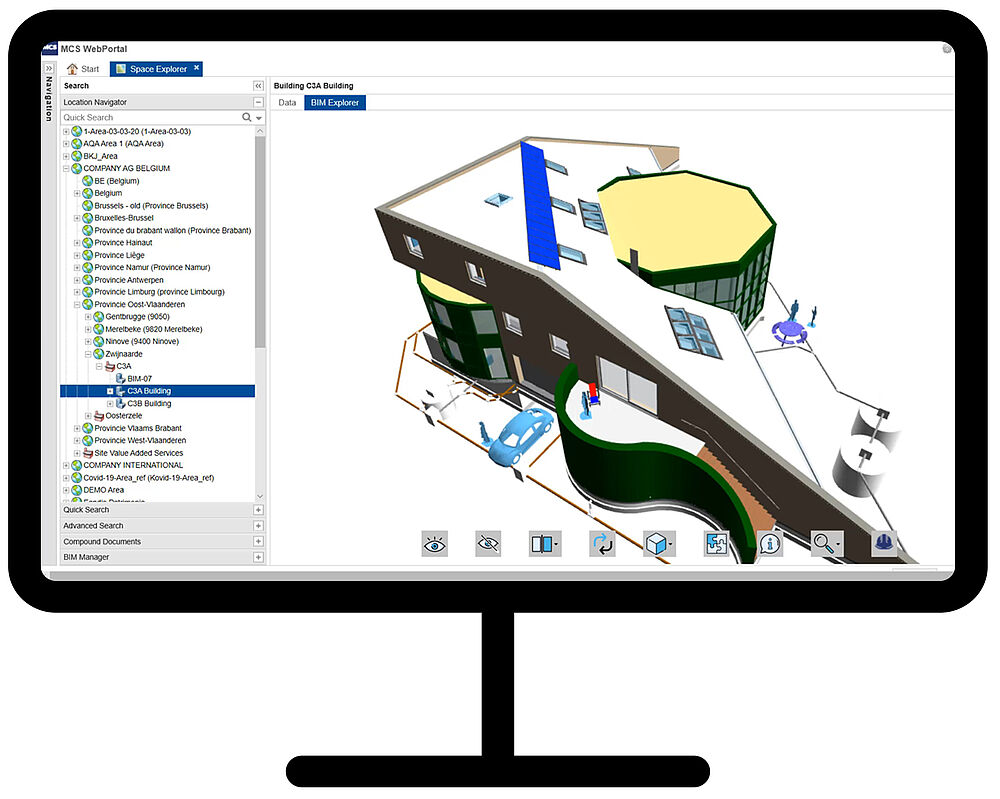This screenshot has width=1000, height=799.
Task: Switch to the Data tab
Action: point(287,103)
